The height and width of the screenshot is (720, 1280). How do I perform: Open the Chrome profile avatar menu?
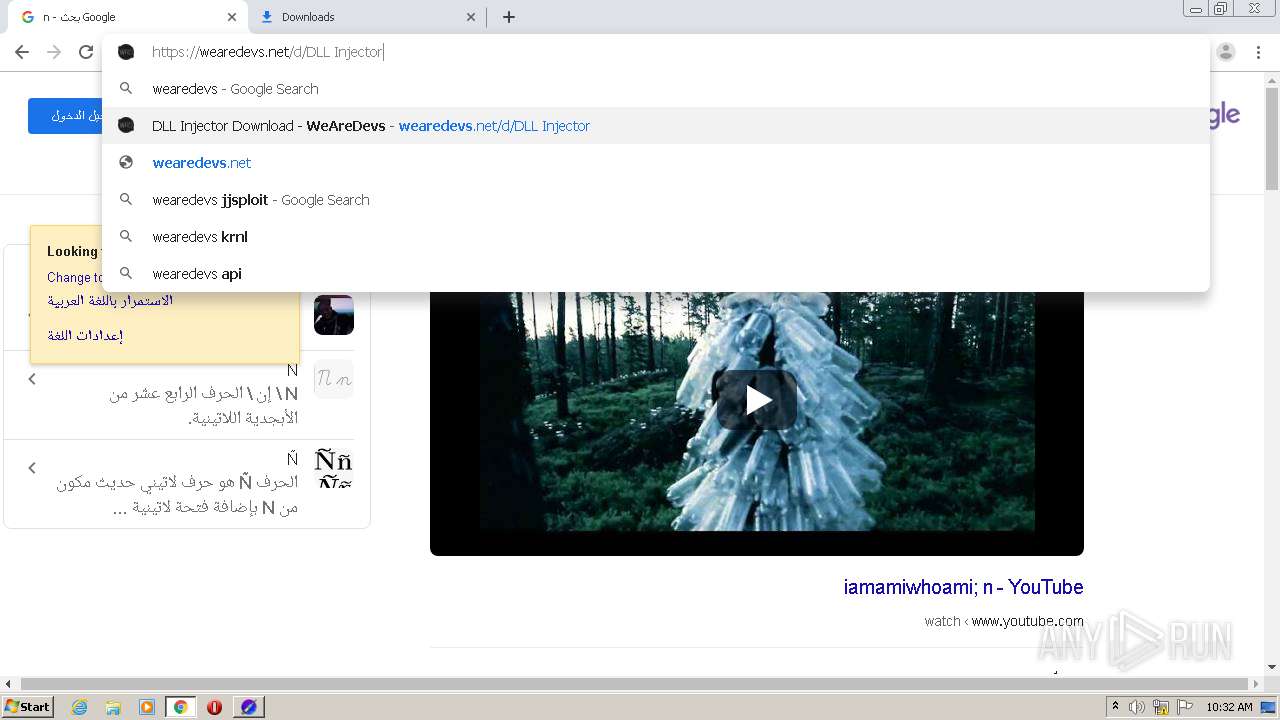coord(1226,52)
